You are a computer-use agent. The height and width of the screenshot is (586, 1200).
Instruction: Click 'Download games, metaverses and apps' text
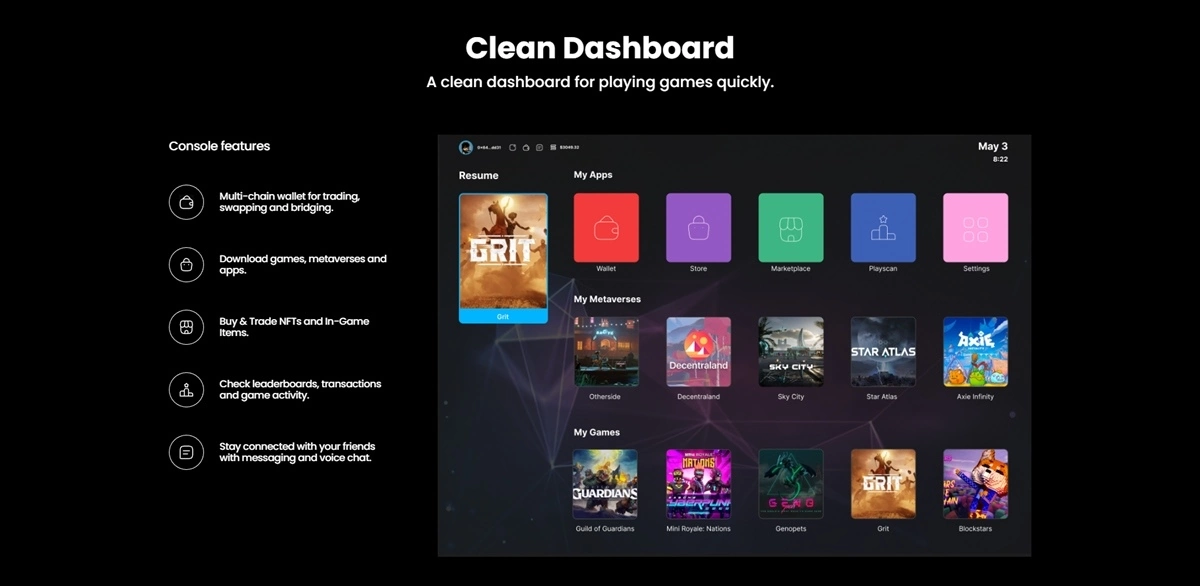pyautogui.click(x=303, y=264)
